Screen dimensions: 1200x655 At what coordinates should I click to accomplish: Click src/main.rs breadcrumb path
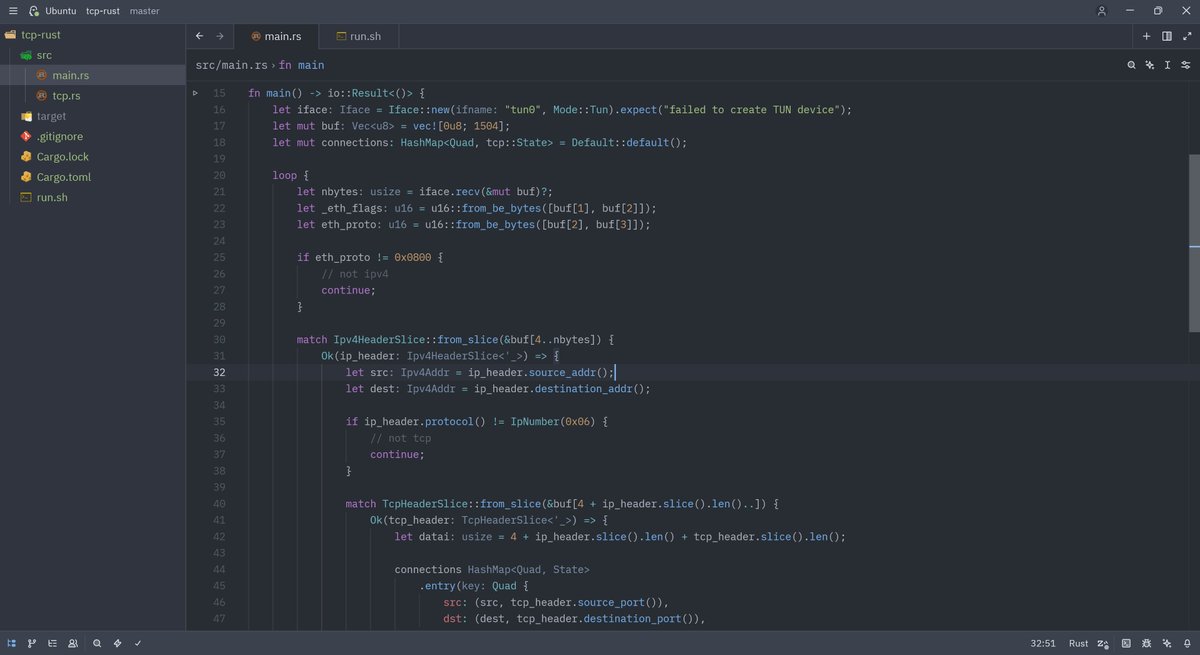click(x=231, y=65)
